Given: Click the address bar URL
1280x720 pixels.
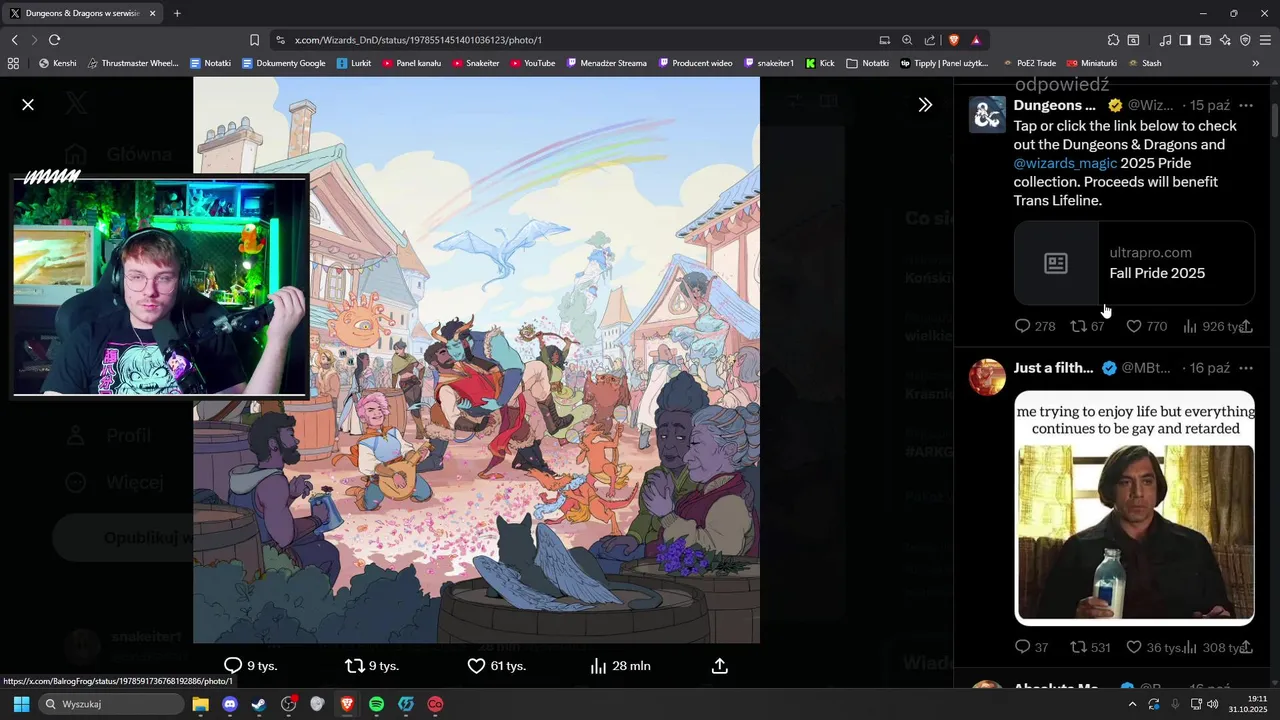Looking at the screenshot, I should (419, 40).
